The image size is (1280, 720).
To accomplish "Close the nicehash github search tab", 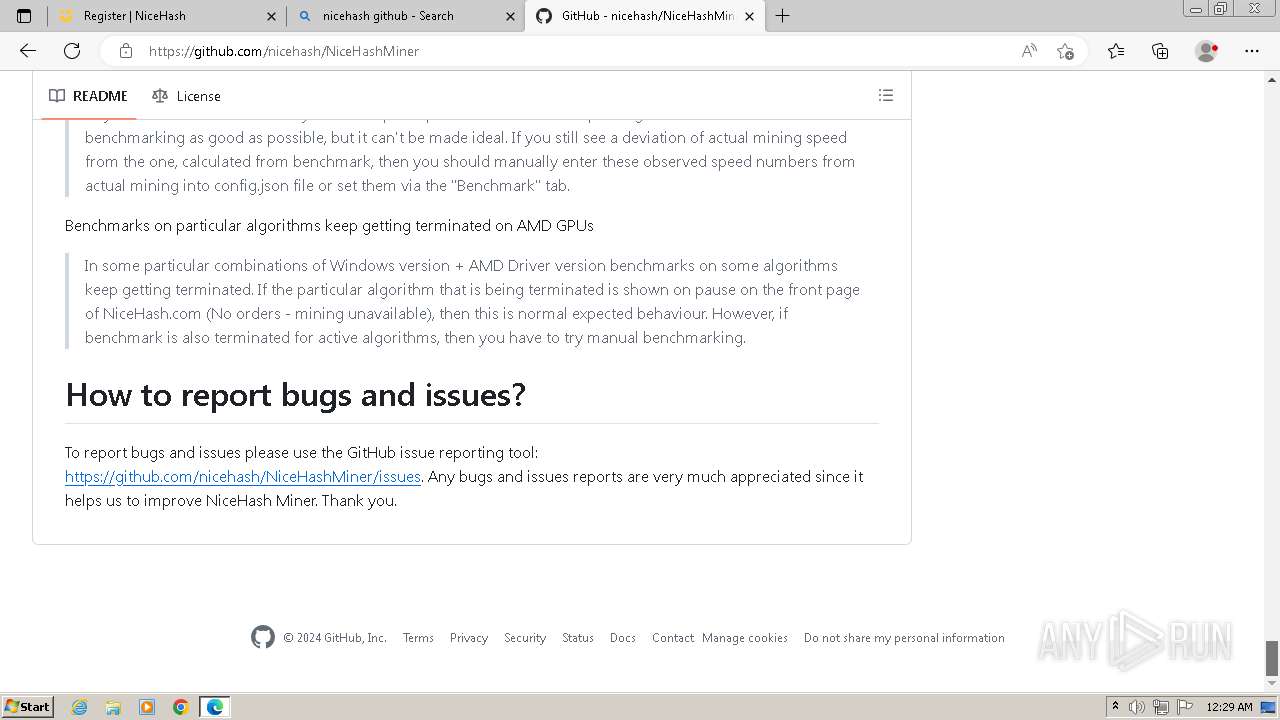I will [x=510, y=16].
